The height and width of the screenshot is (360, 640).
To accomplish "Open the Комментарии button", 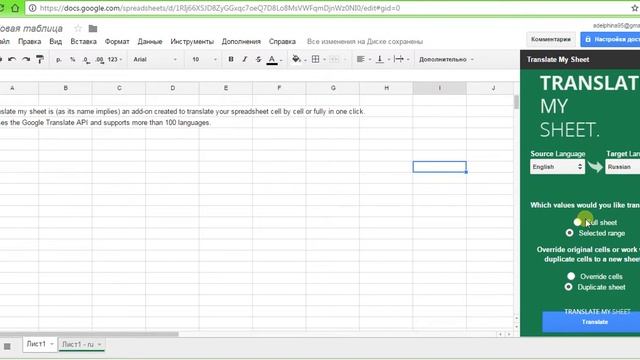I will (x=551, y=40).
